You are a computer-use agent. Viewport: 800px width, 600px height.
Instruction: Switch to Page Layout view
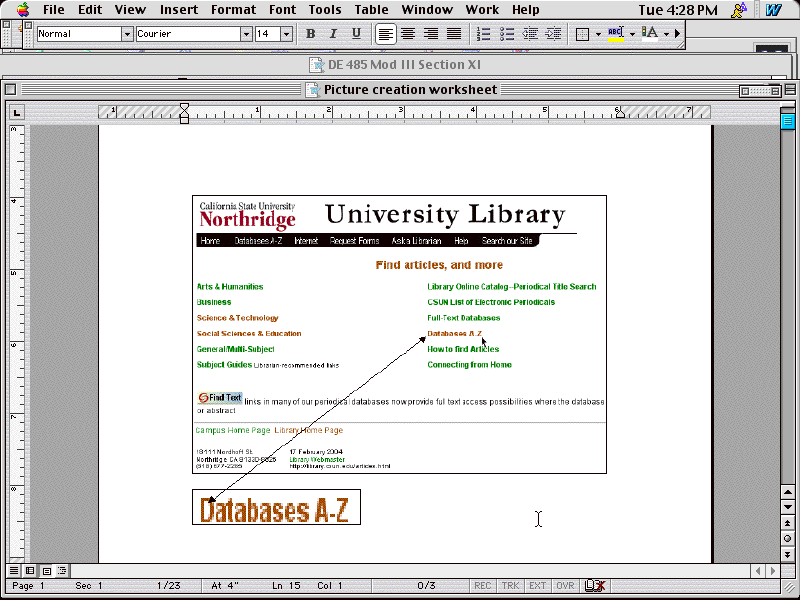[46, 570]
